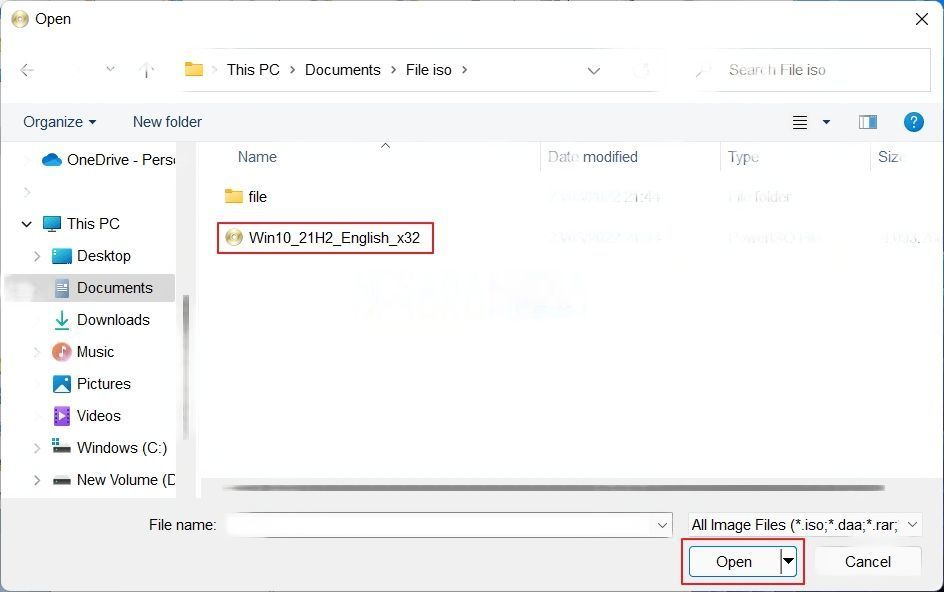Screen dimensions: 944x592
Task: Create a New folder
Action: pos(167,122)
